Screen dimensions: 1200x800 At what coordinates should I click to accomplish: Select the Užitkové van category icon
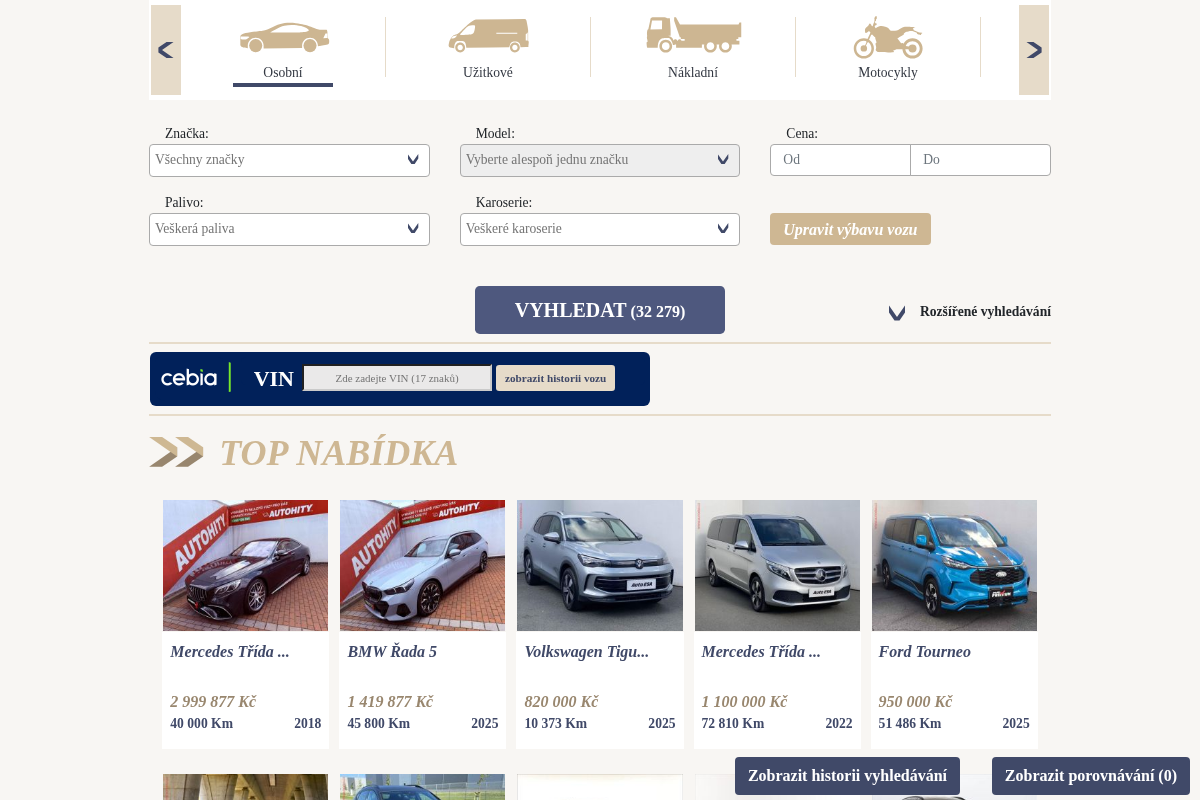point(489,35)
